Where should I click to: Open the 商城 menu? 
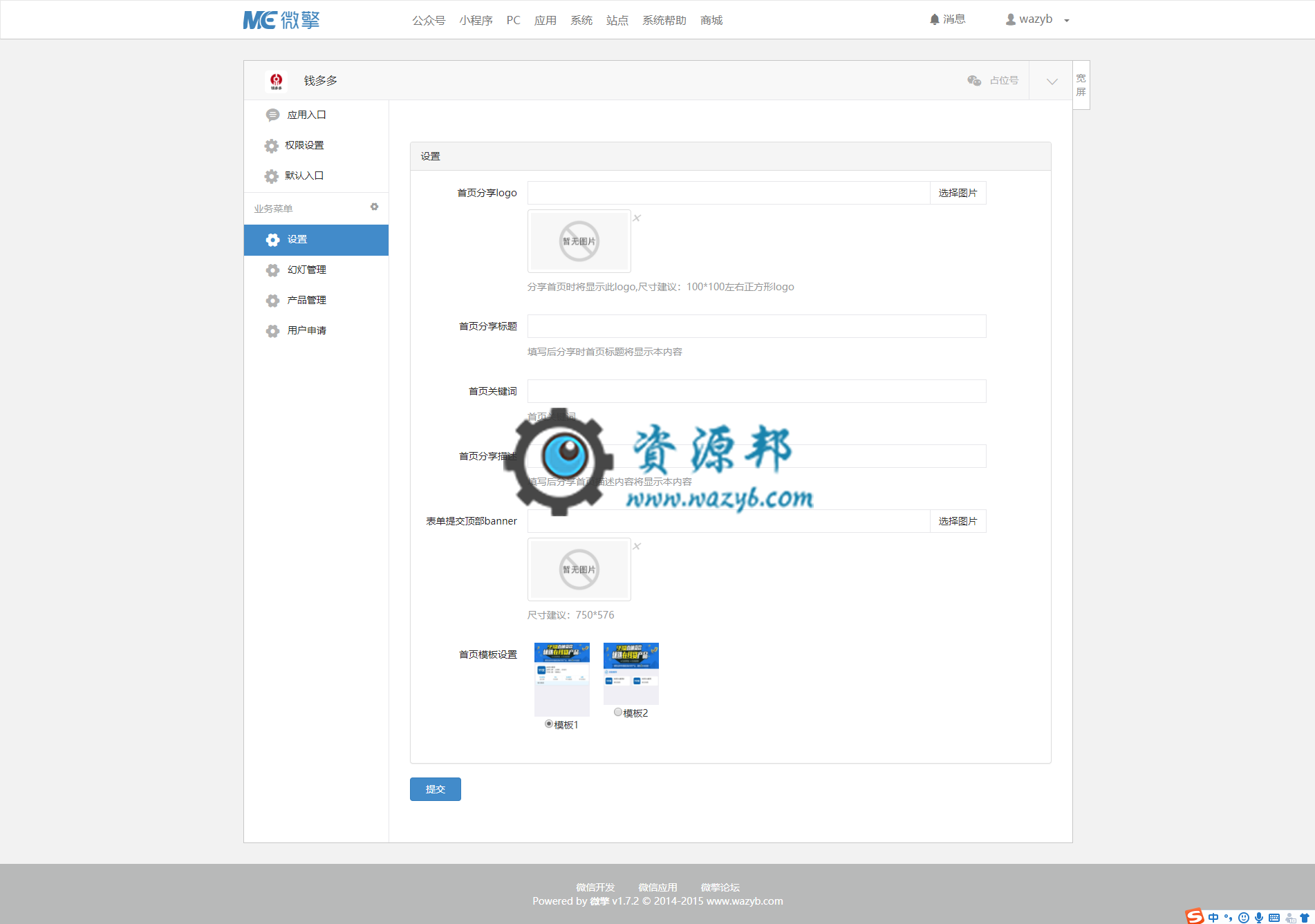[711, 20]
